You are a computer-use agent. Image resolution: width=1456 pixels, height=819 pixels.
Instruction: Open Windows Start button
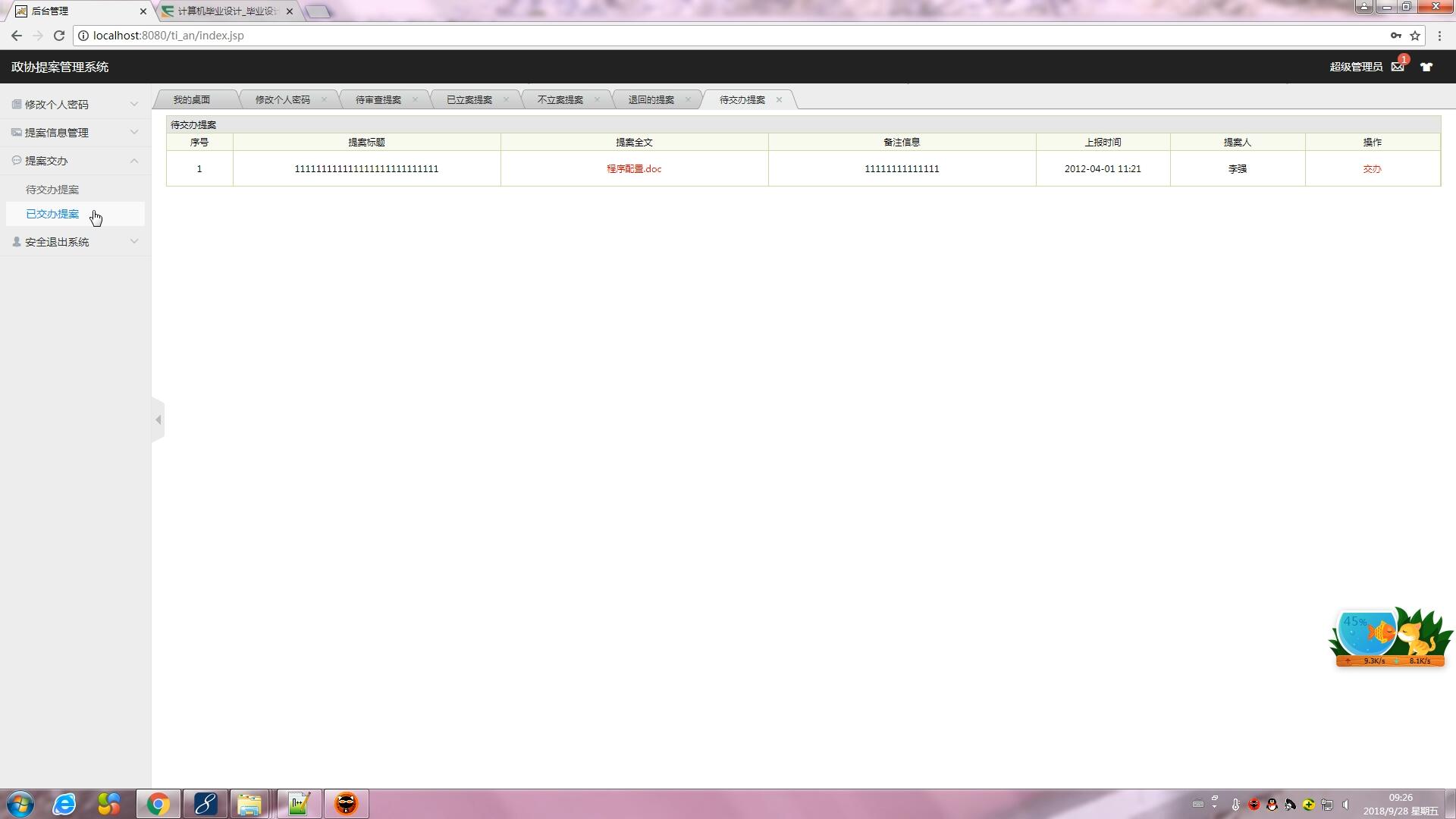pos(20,804)
